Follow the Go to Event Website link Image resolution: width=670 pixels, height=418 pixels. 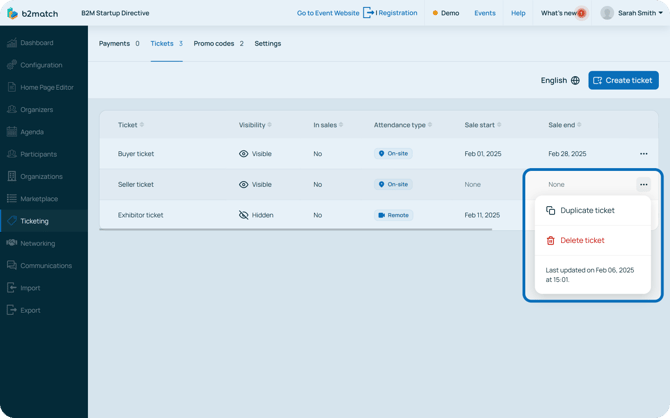[x=328, y=13]
